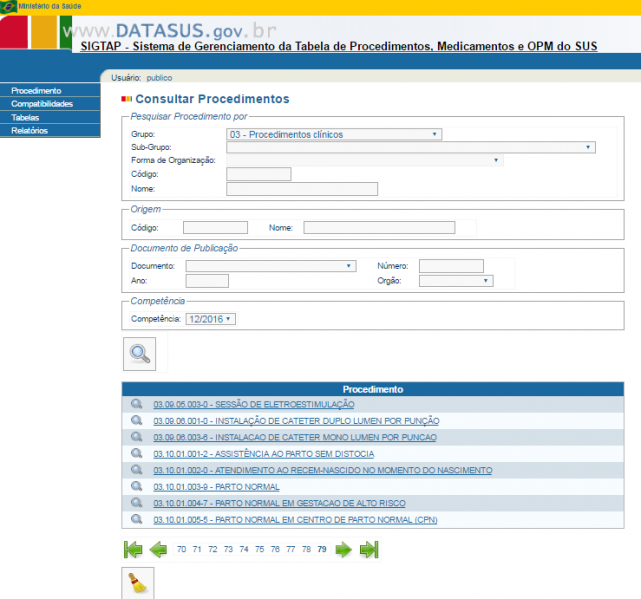Select current results page 79
The width and height of the screenshot is (641, 599).
322,549
